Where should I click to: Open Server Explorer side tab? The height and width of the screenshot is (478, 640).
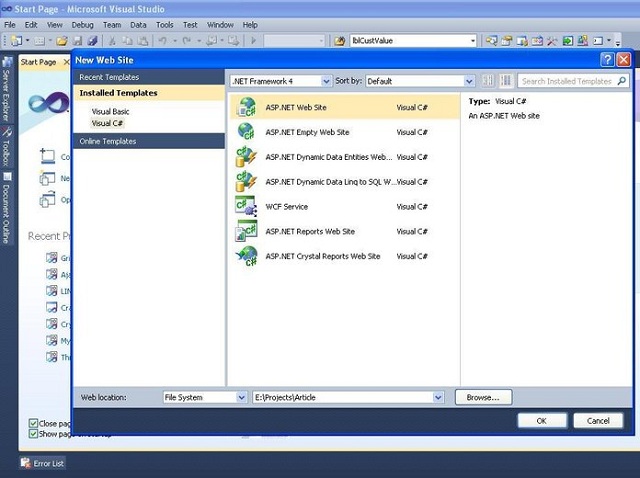coord(7,91)
